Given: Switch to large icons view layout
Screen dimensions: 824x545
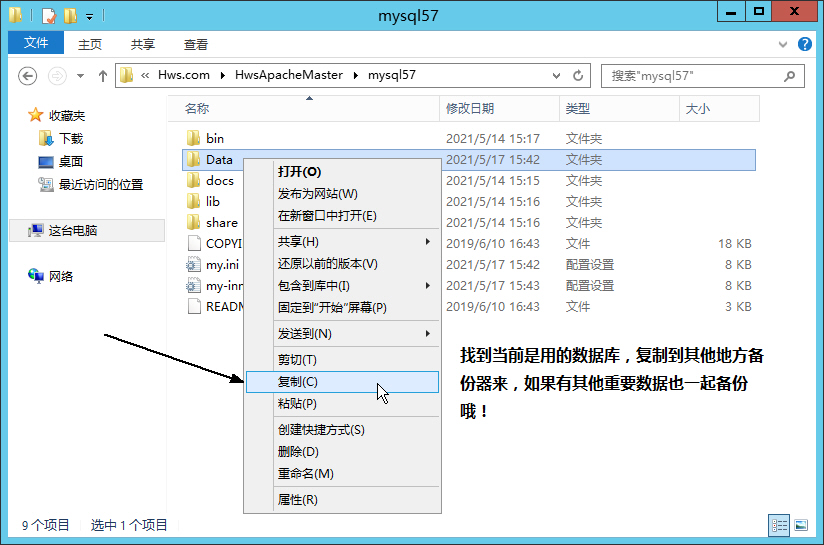Looking at the screenshot, I should click(x=800, y=525).
